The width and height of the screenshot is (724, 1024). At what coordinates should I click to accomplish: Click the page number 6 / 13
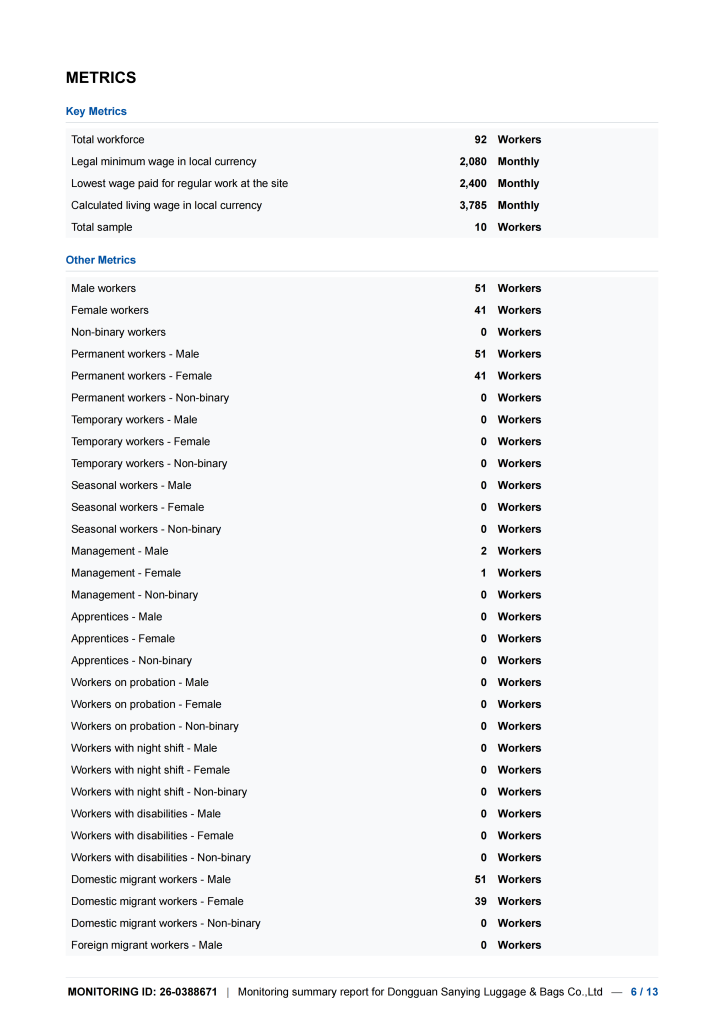644,992
